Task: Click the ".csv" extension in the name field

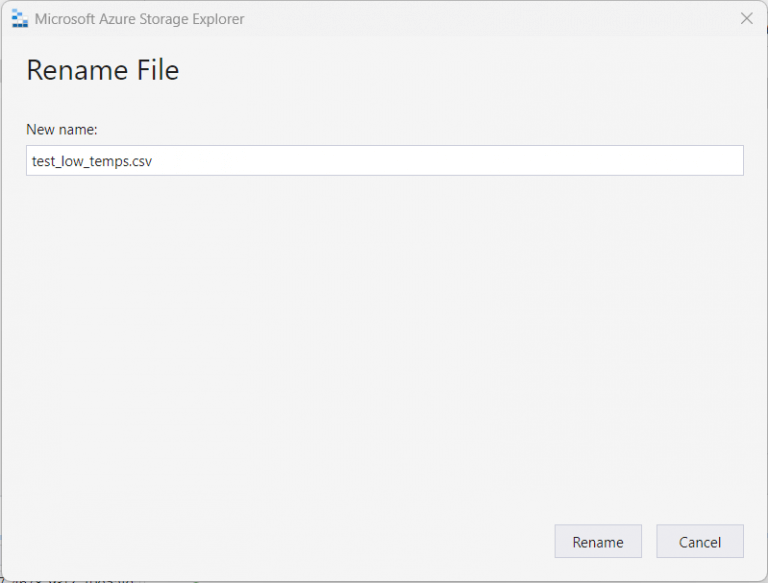Action: click(140, 161)
